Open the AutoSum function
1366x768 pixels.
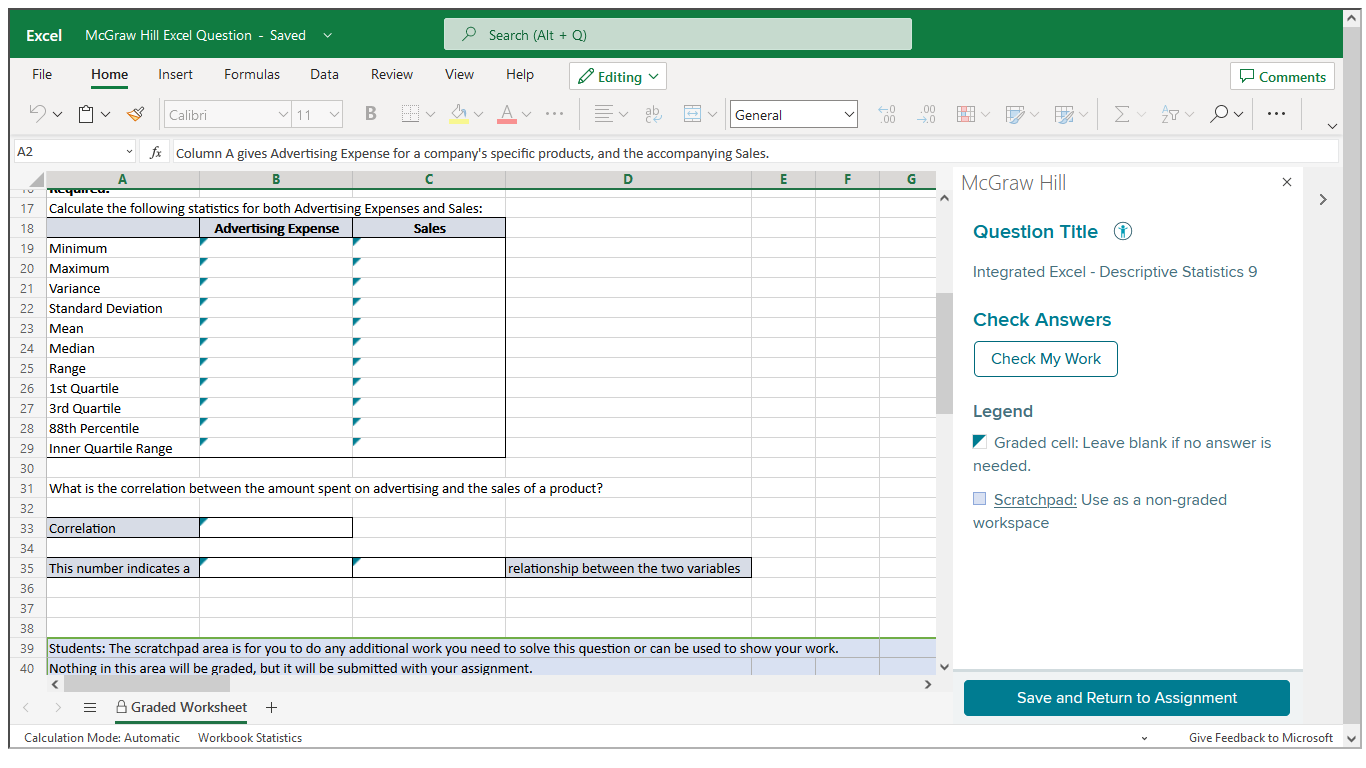tap(1122, 113)
